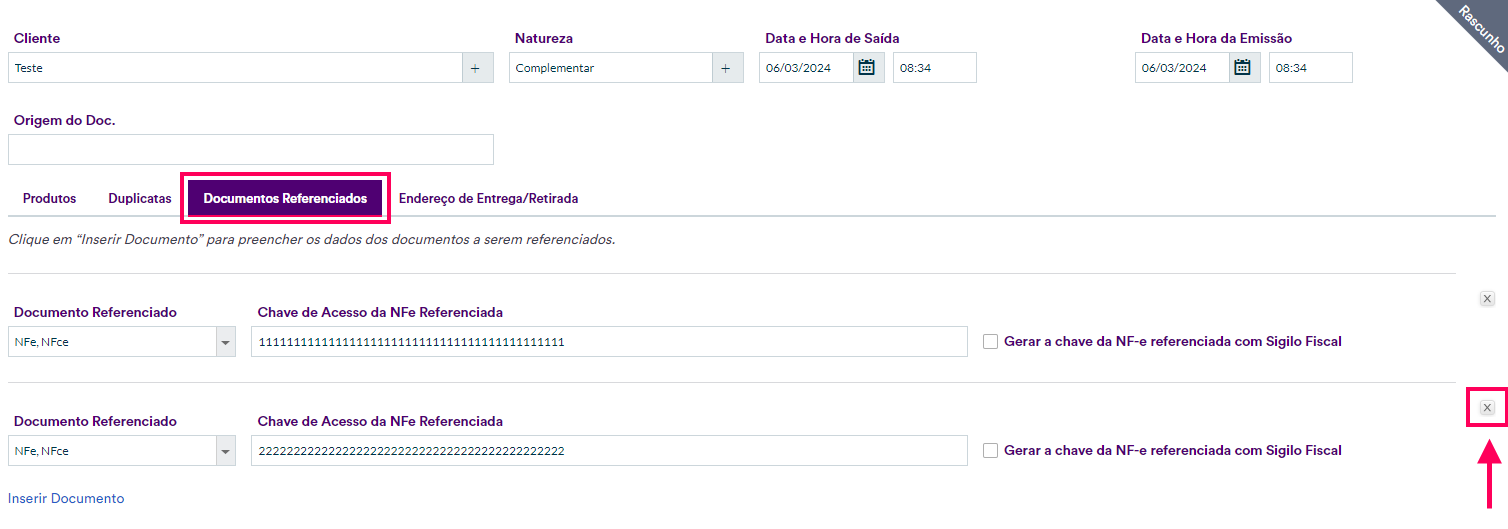
Task: Switch to the Produtos tab
Action: (x=50, y=199)
